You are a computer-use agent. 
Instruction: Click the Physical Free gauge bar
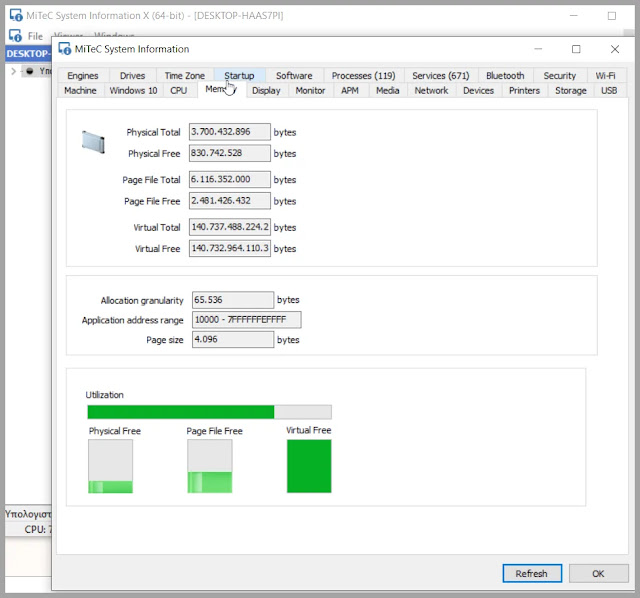[110, 466]
